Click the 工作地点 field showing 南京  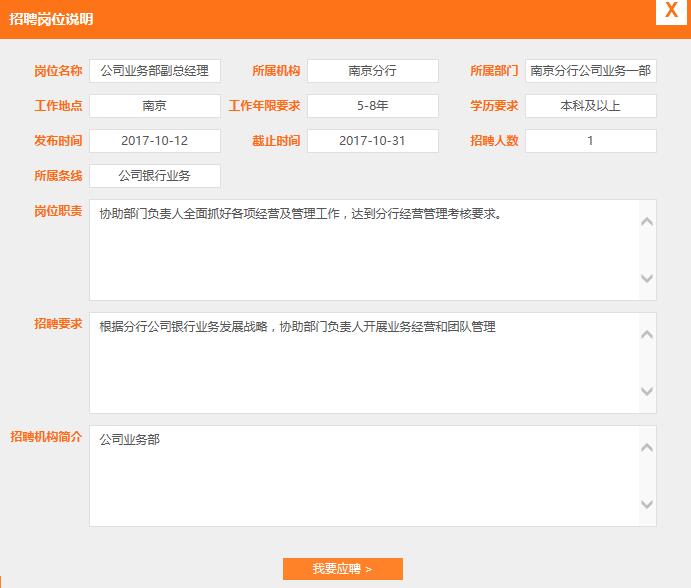pyautogui.click(x=155, y=106)
